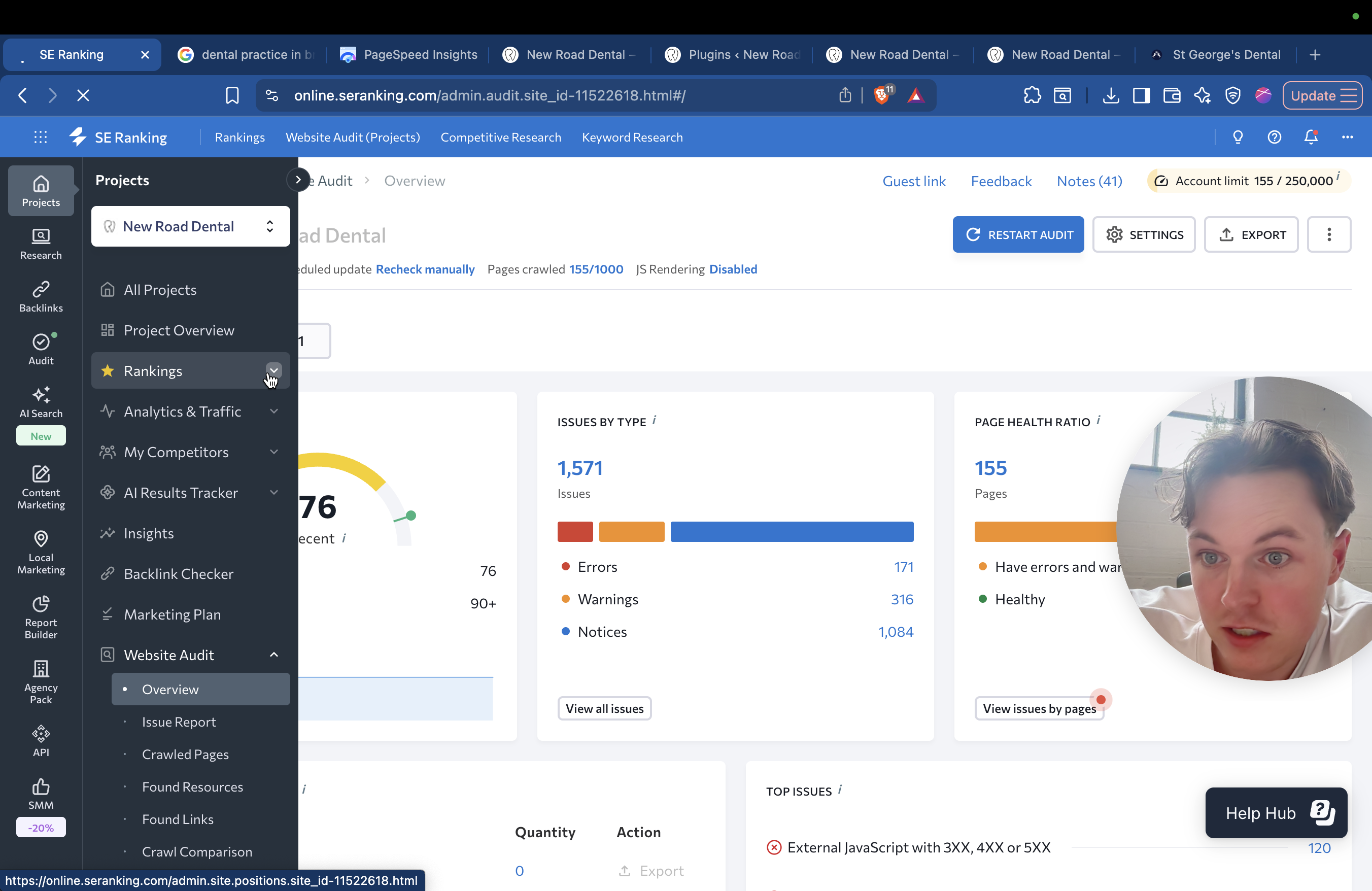Collapse the Website Audit section

[274, 655]
